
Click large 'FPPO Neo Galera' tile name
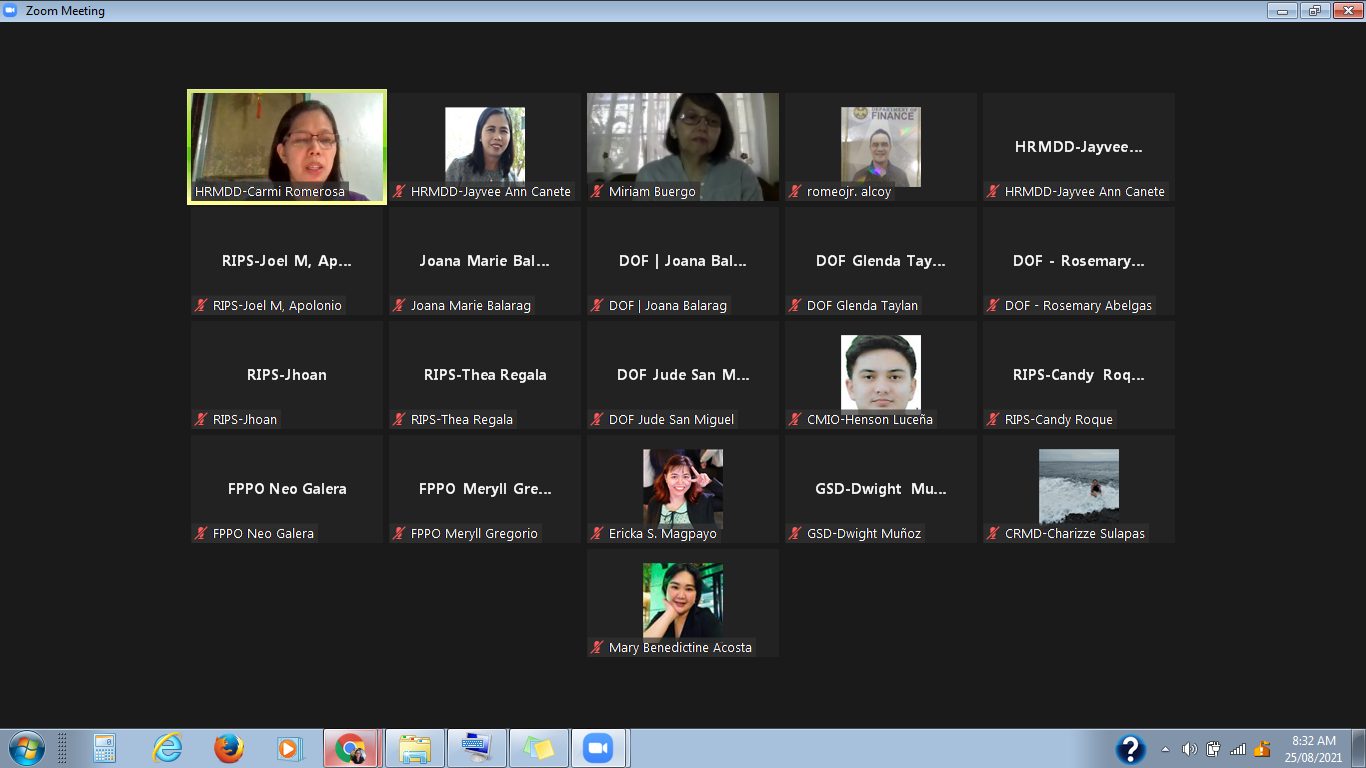287,489
